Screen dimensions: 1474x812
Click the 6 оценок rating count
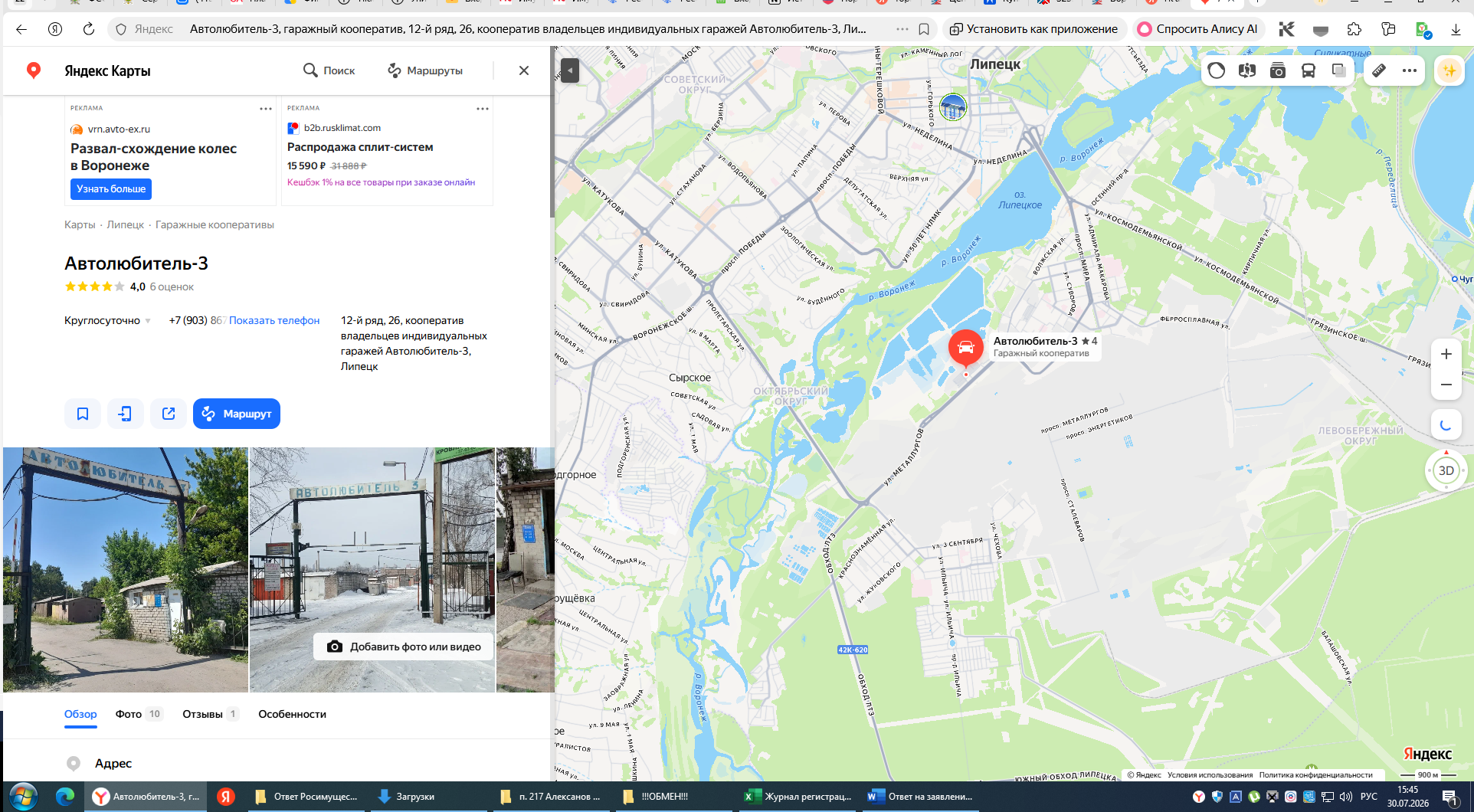click(x=172, y=286)
